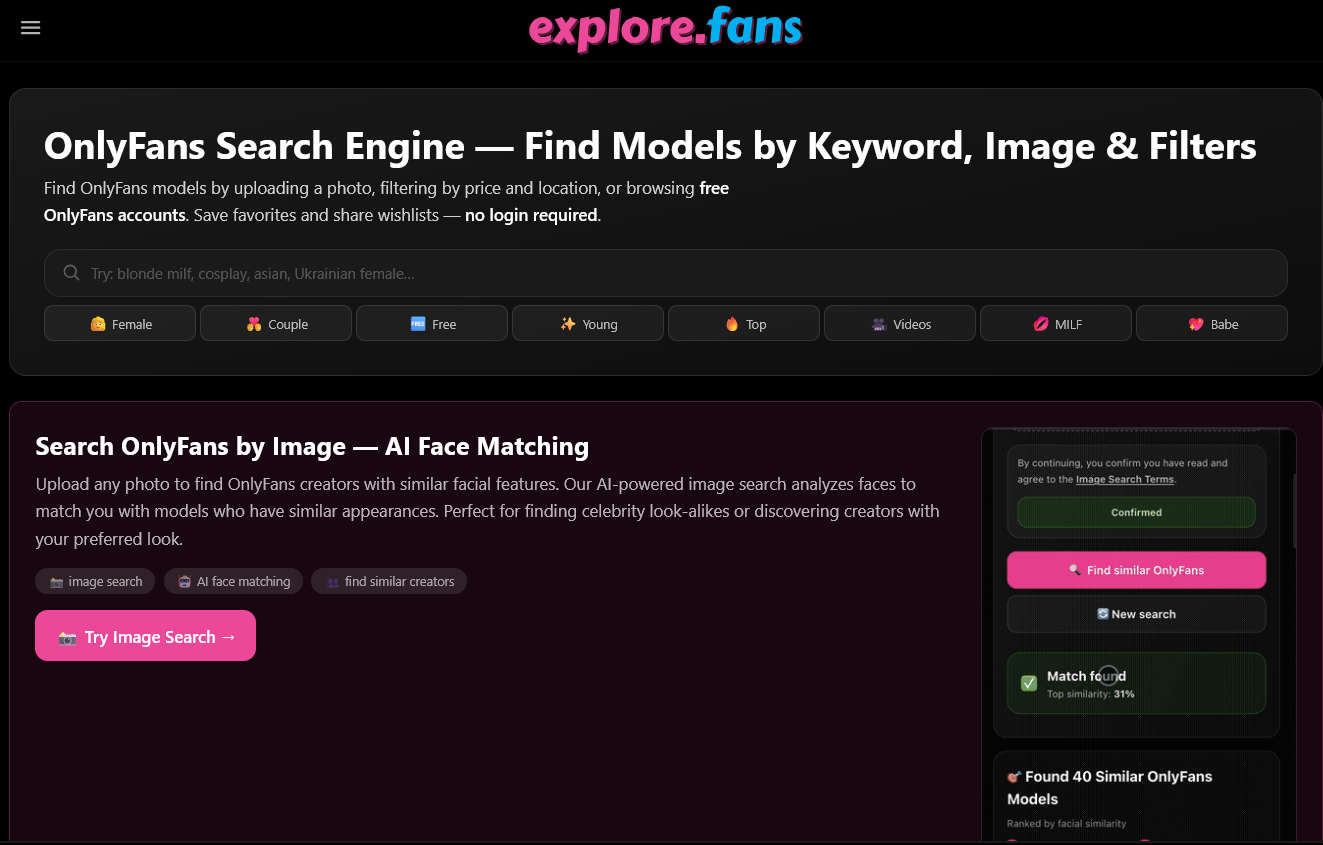Click the New search button
The width and height of the screenshot is (1323, 845).
pos(1136,614)
